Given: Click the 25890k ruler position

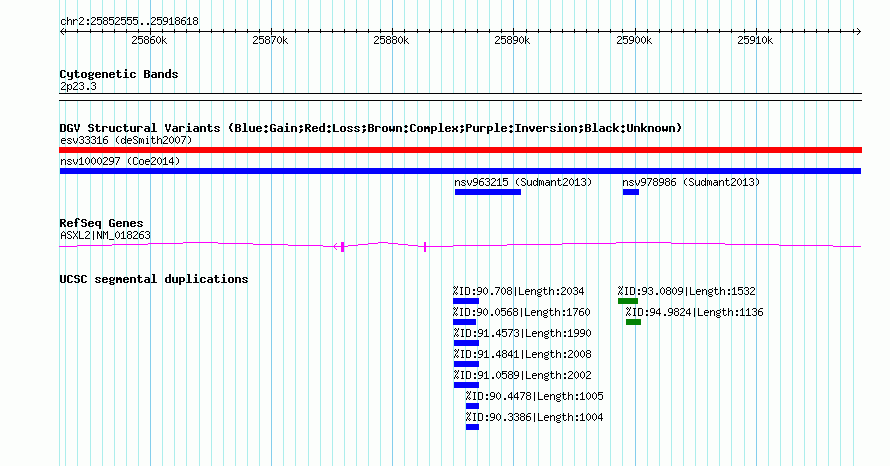Looking at the screenshot, I should coord(512,40).
